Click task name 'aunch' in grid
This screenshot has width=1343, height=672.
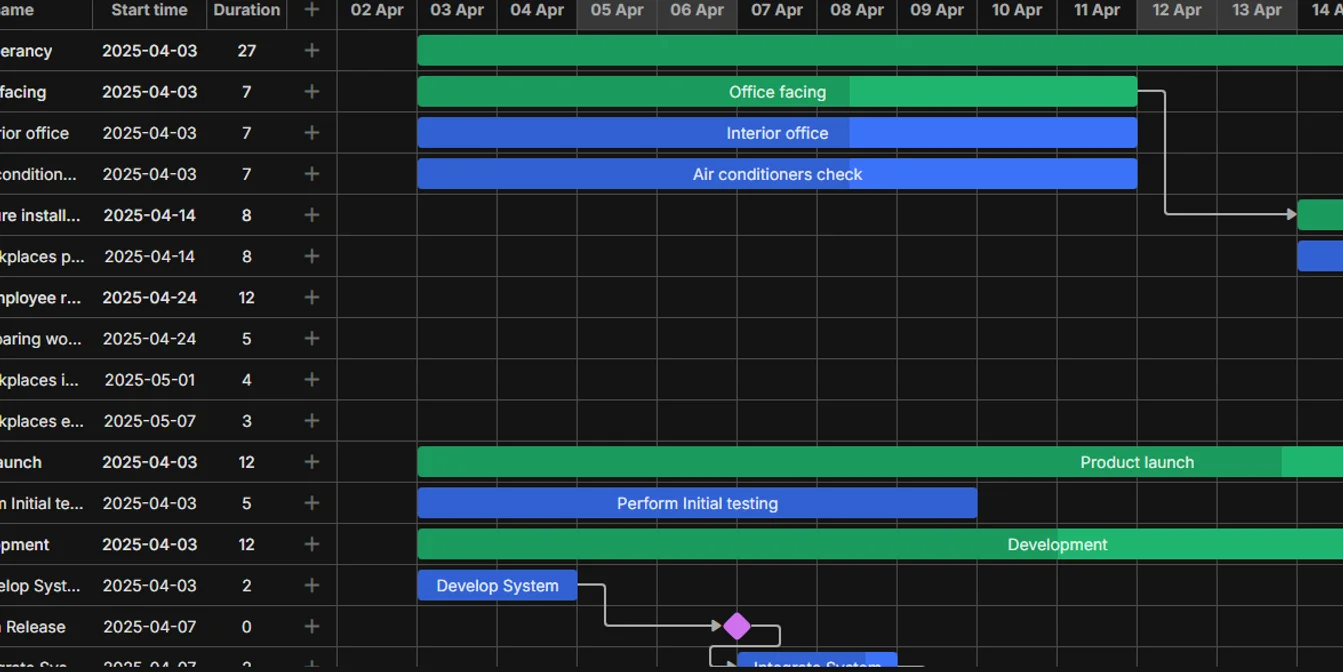coord(21,462)
